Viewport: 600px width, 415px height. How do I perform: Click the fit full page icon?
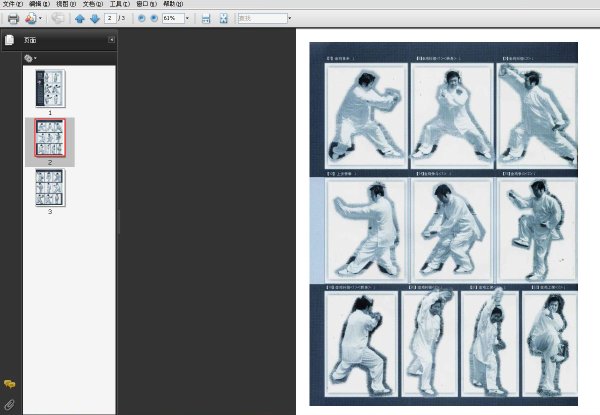[223, 18]
